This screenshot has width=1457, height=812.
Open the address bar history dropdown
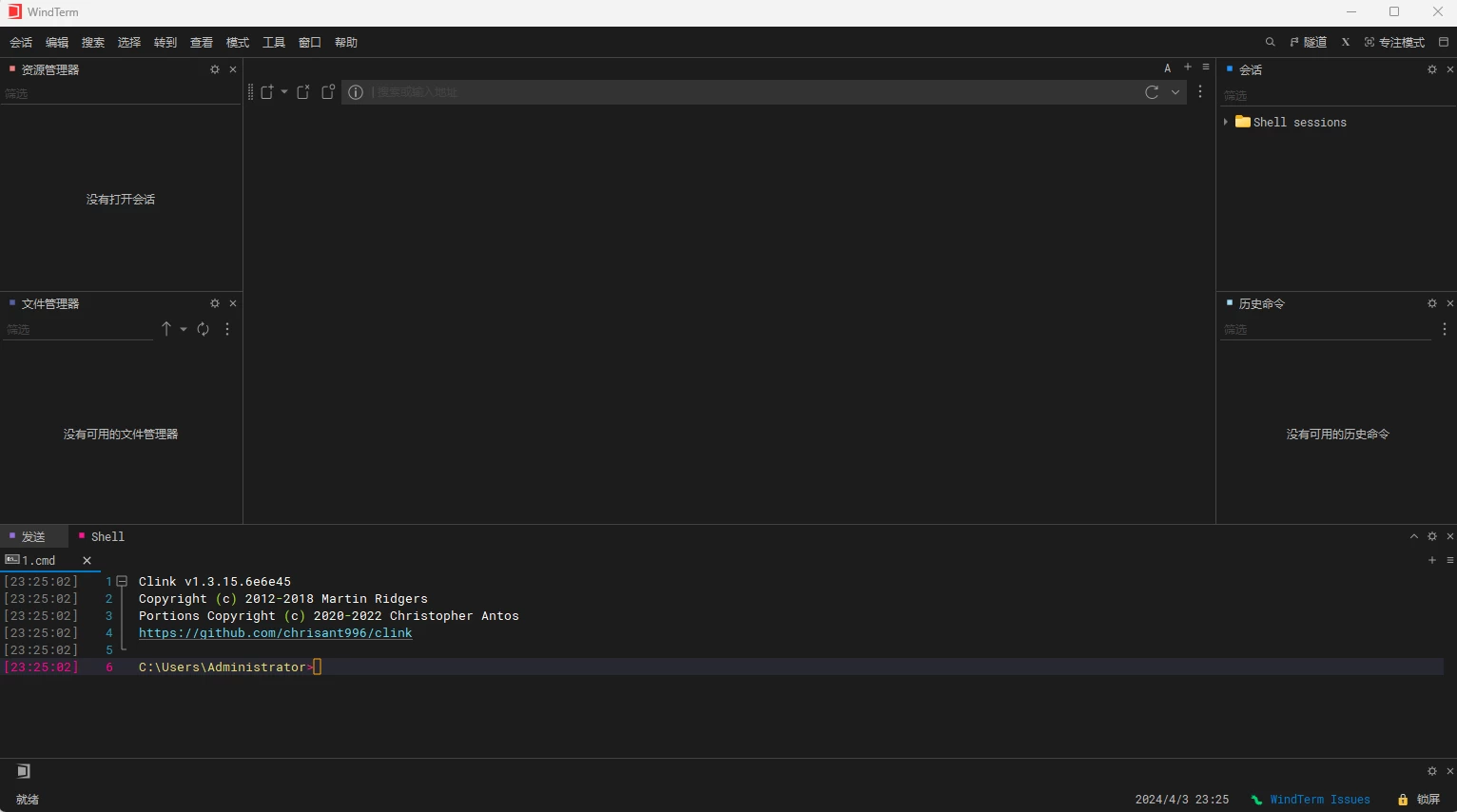[1175, 92]
